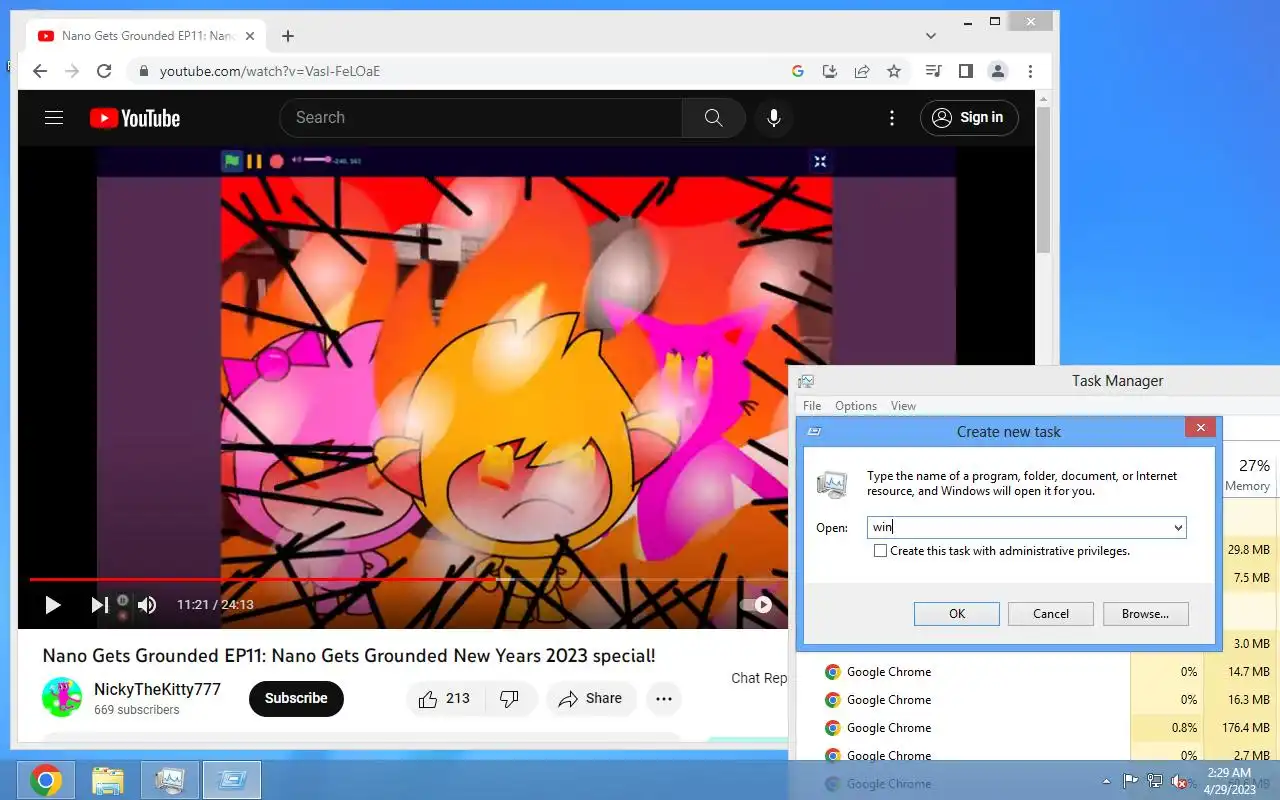Screen dimensions: 1280x800
Task: Click the collapse arrows icon in the video
Action: (820, 161)
